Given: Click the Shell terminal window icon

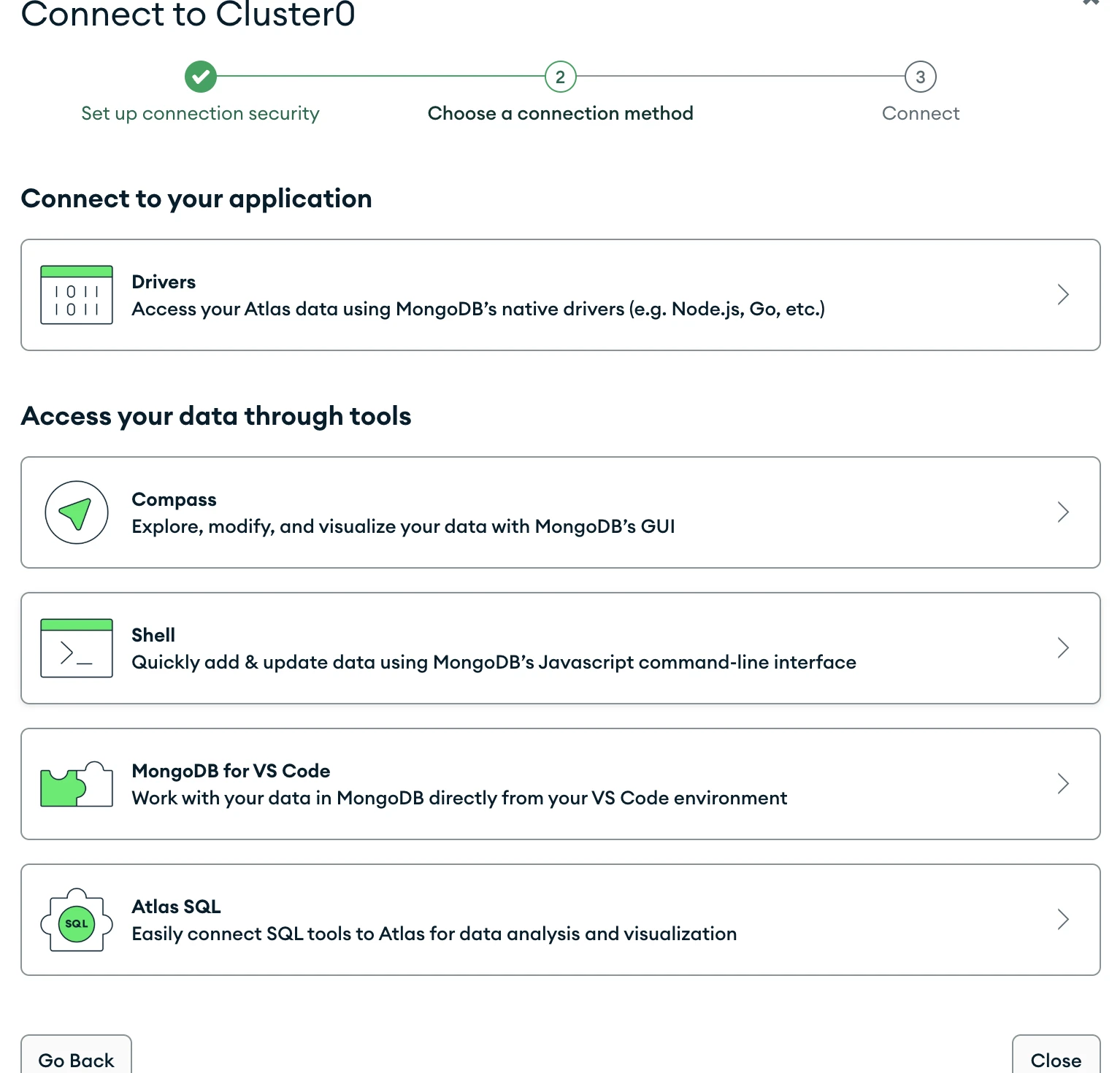Looking at the screenshot, I should (76, 647).
